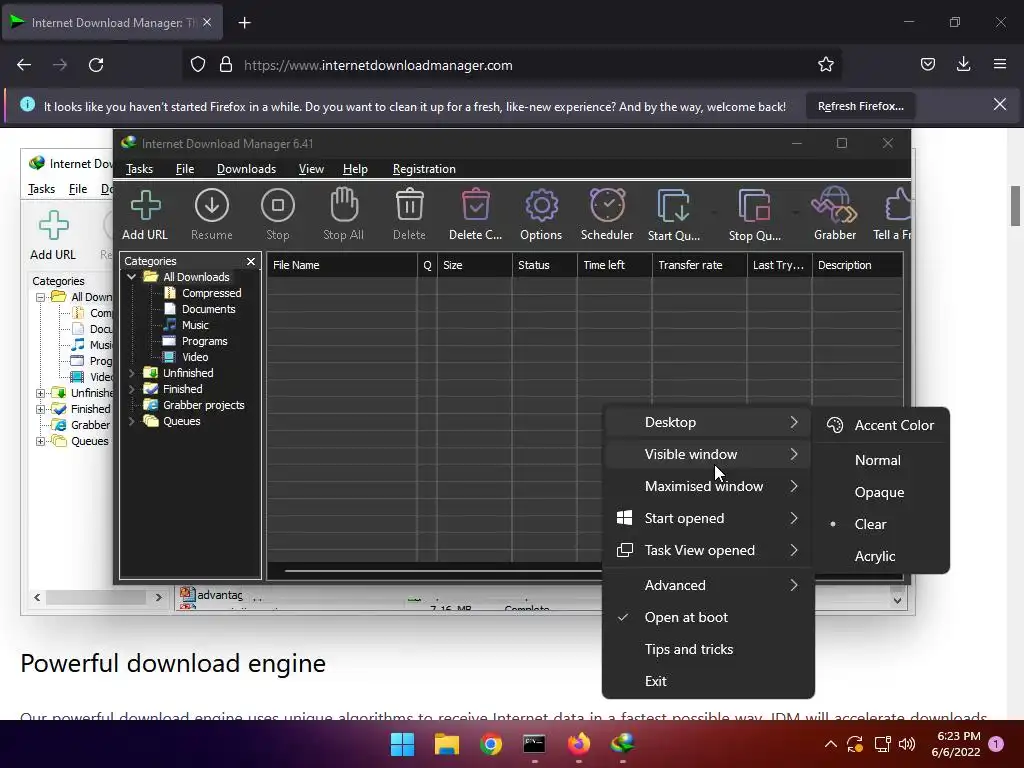Expand the Finished tree node

[x=131, y=389]
